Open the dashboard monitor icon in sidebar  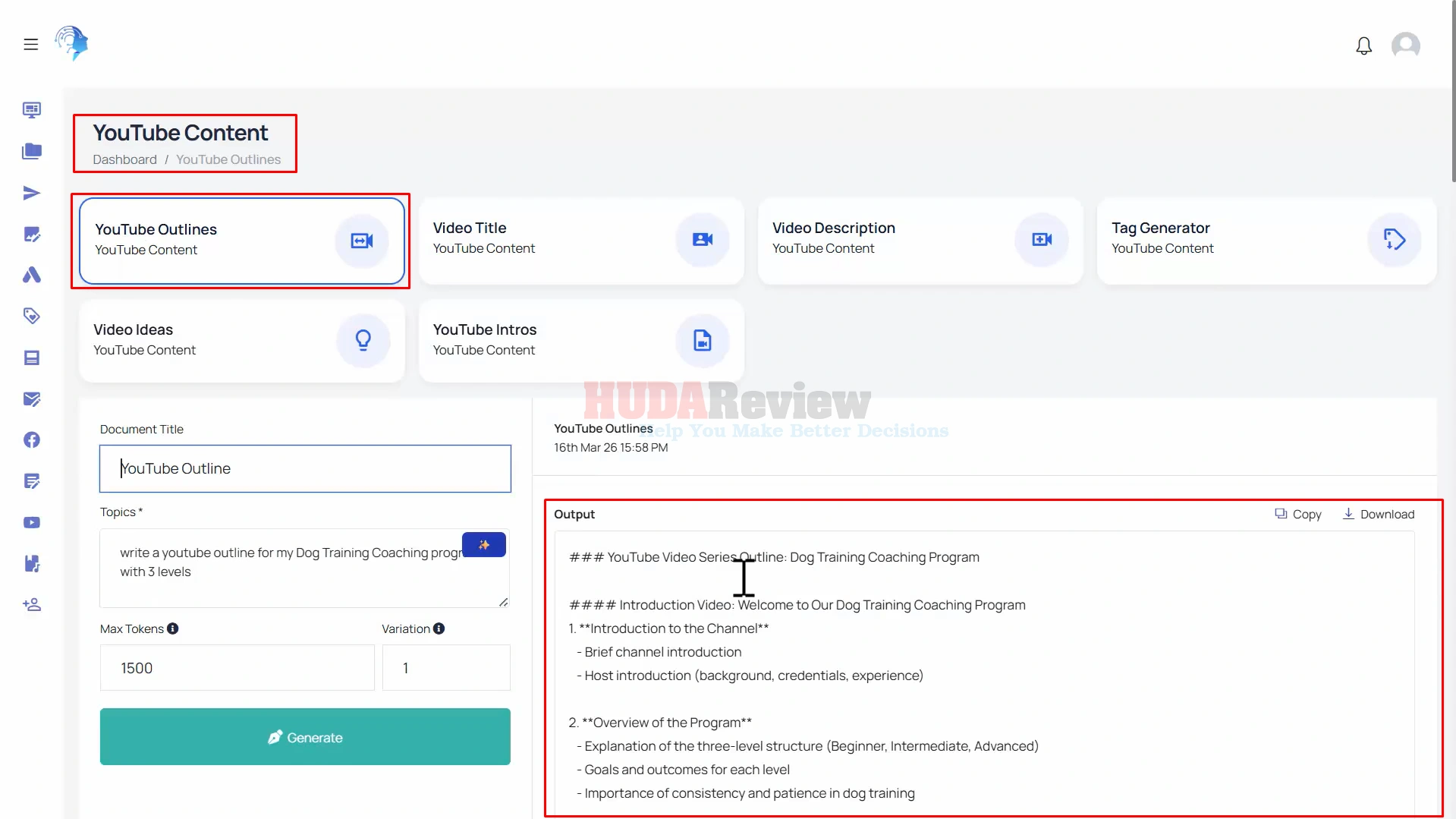31,110
